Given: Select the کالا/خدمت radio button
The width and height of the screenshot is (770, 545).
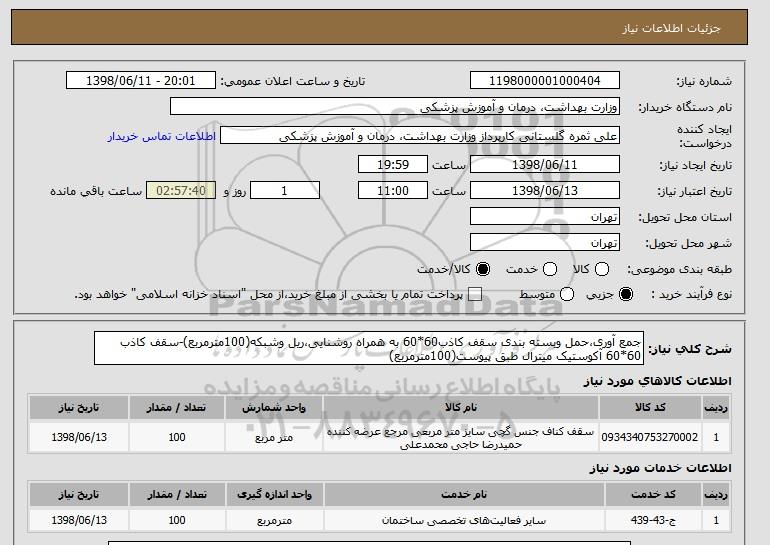Looking at the screenshot, I should (x=483, y=269).
